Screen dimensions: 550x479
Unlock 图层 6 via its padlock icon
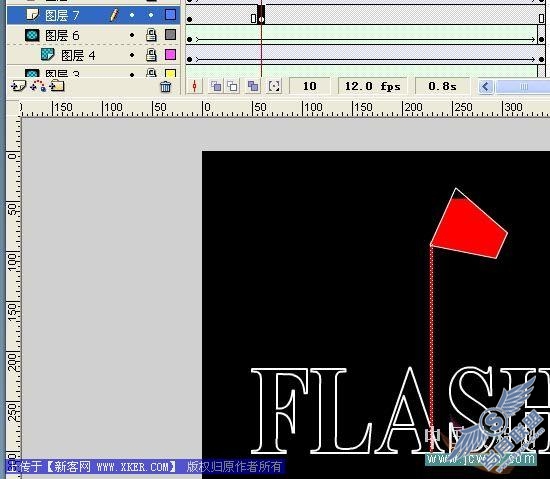pos(151,35)
